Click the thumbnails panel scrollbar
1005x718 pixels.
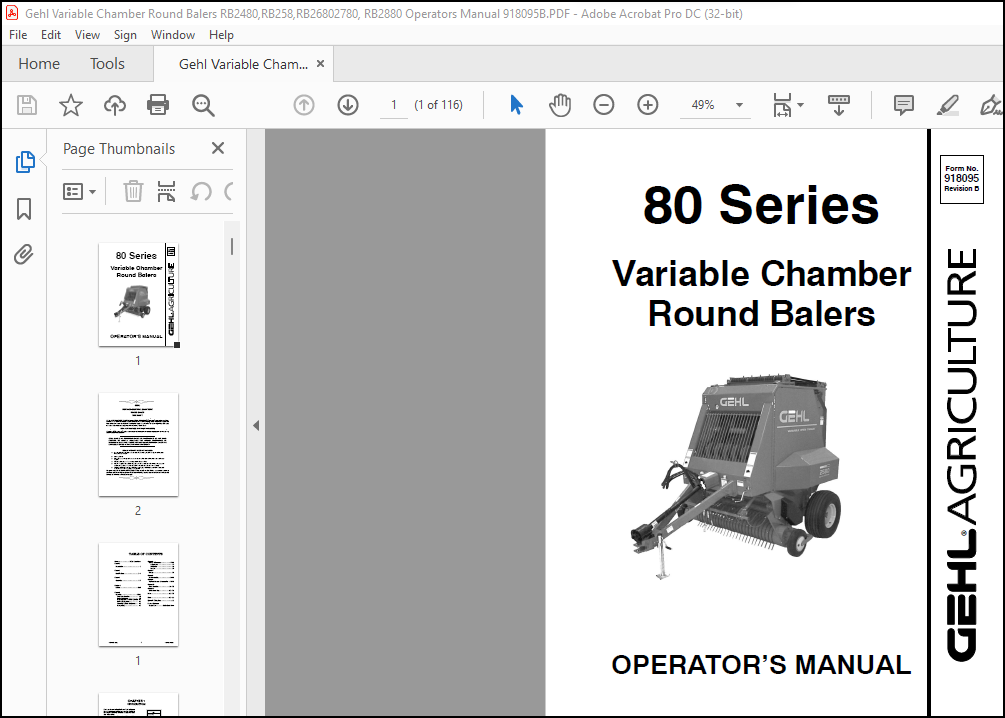(x=231, y=246)
